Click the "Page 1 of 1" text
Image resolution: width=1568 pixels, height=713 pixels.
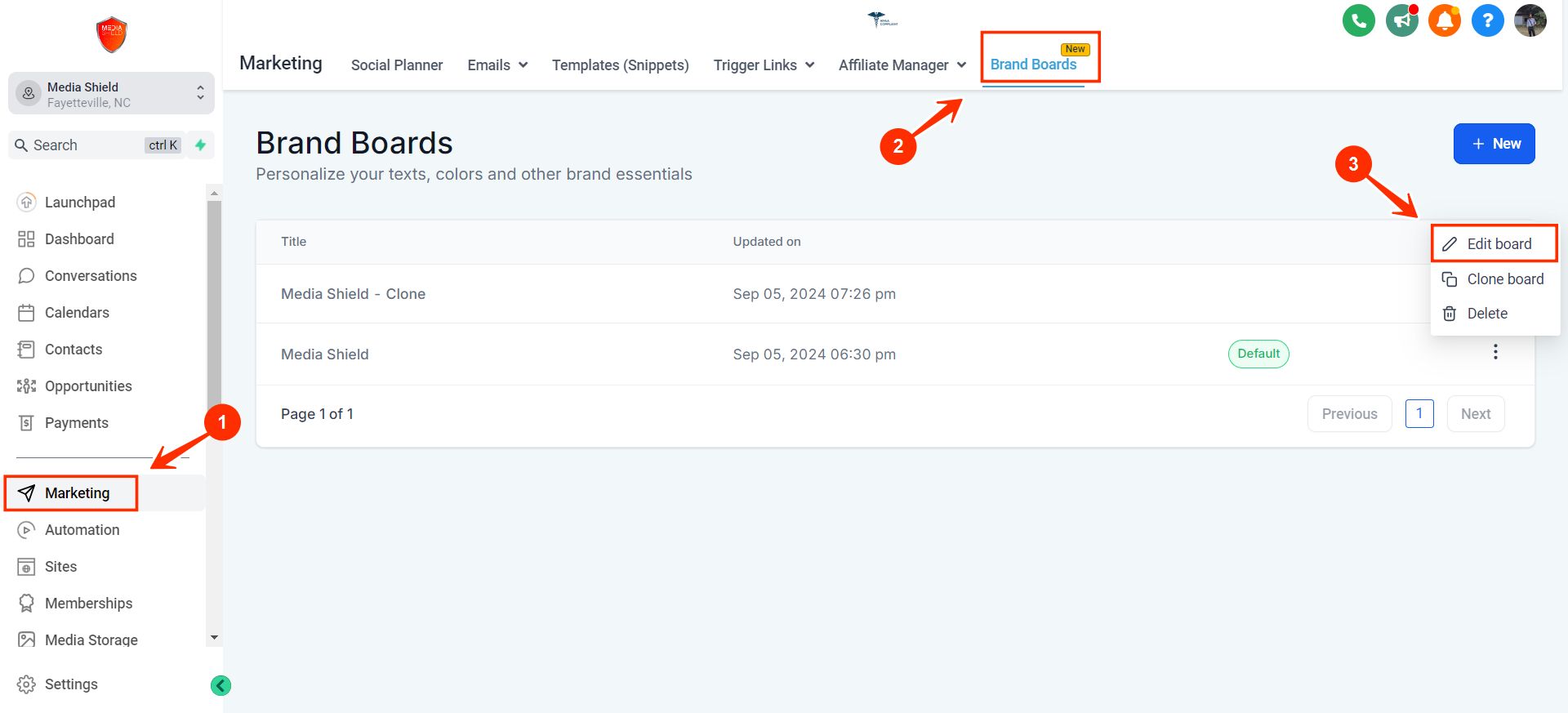pyautogui.click(x=317, y=414)
